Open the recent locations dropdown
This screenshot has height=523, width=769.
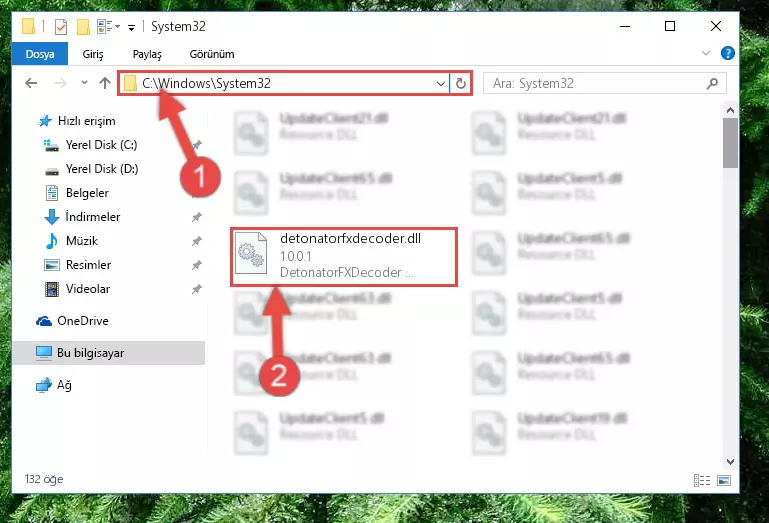coord(84,82)
